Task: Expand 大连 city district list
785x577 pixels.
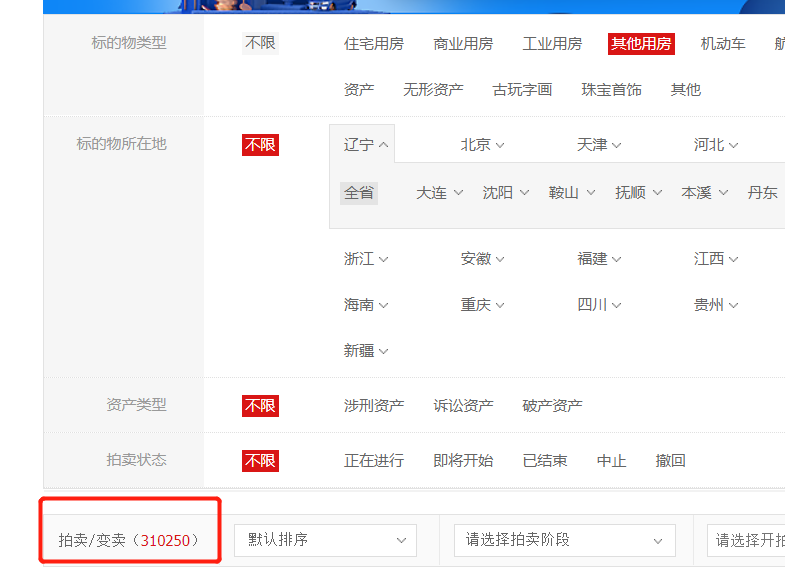Action: click(440, 193)
